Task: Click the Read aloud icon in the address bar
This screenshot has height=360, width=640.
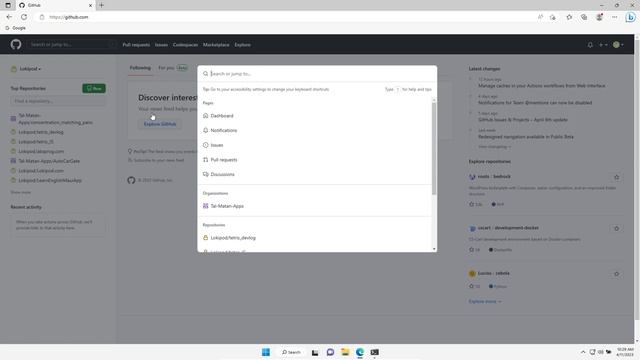Action: (x=540, y=17)
